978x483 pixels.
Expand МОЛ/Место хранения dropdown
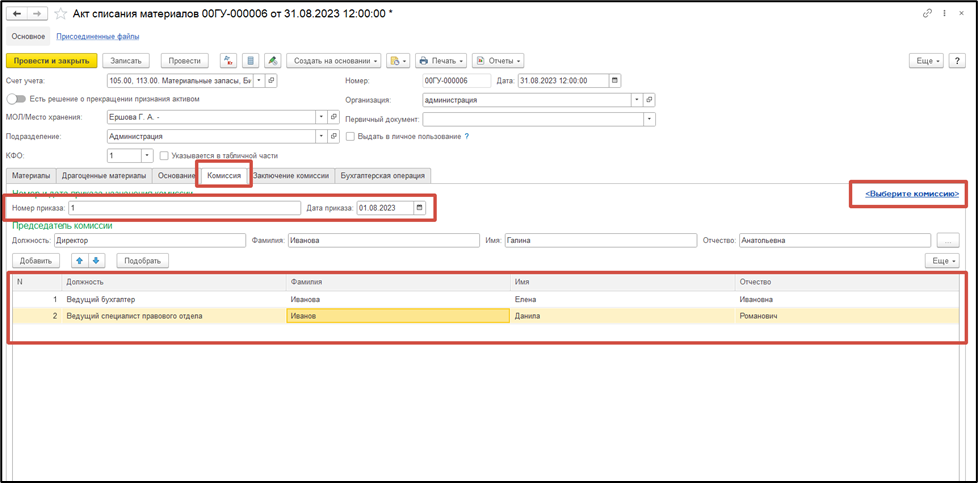tap(321, 117)
